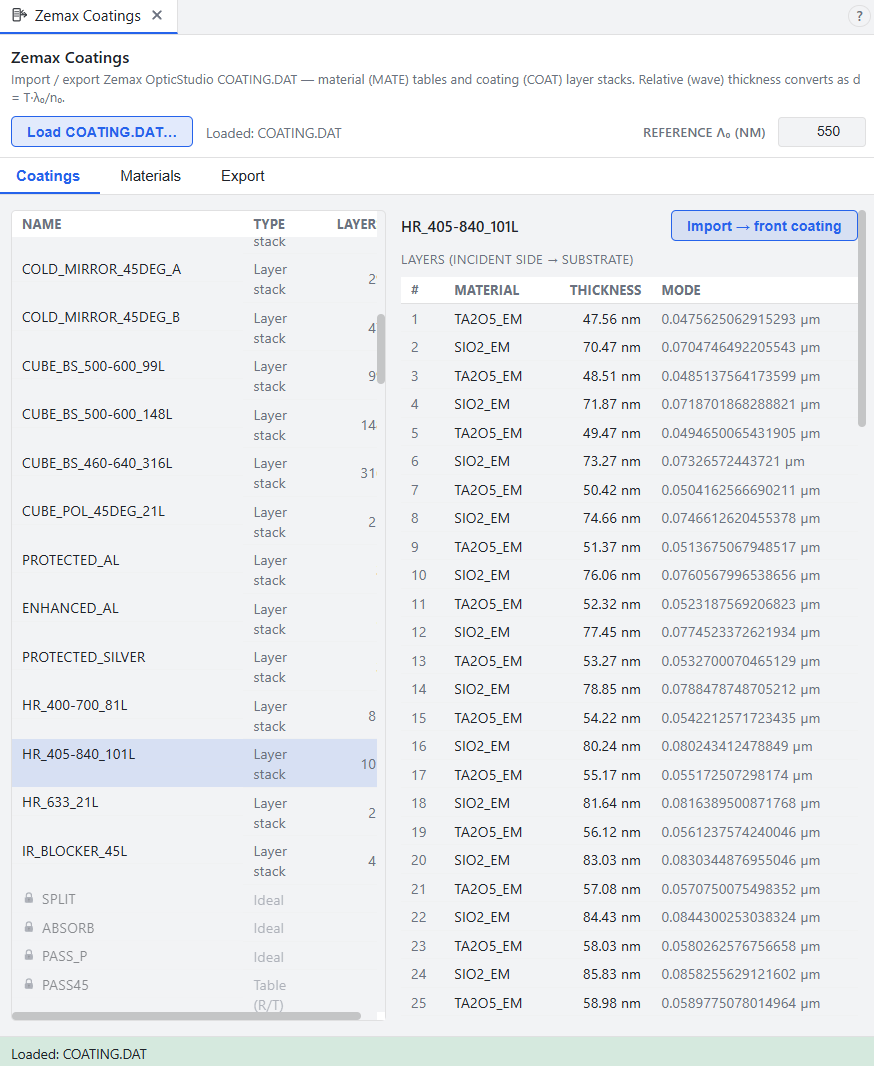
Task: Click the 80.24 nm thickness cell
Action: (612, 746)
